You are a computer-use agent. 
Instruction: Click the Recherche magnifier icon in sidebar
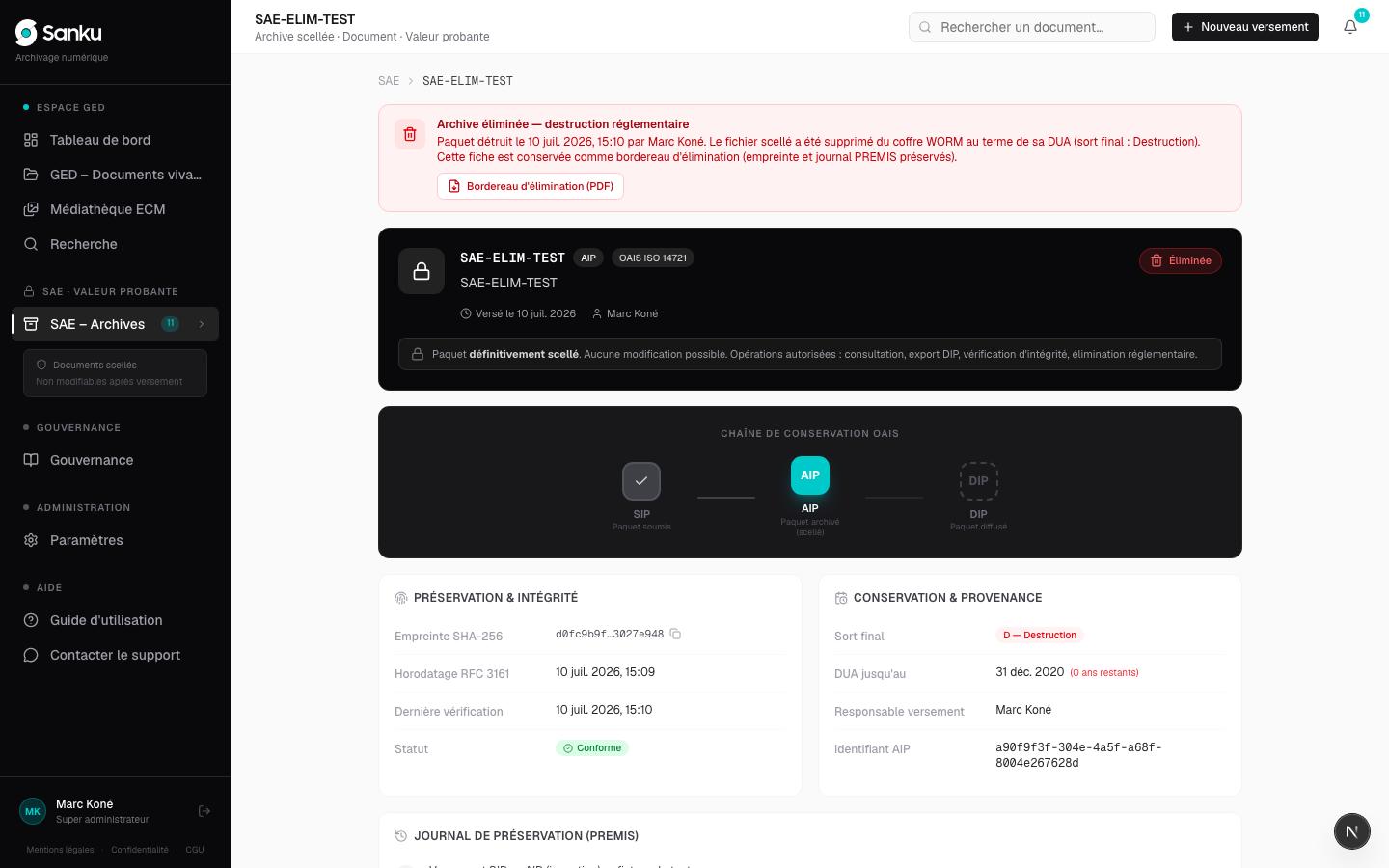point(31,244)
